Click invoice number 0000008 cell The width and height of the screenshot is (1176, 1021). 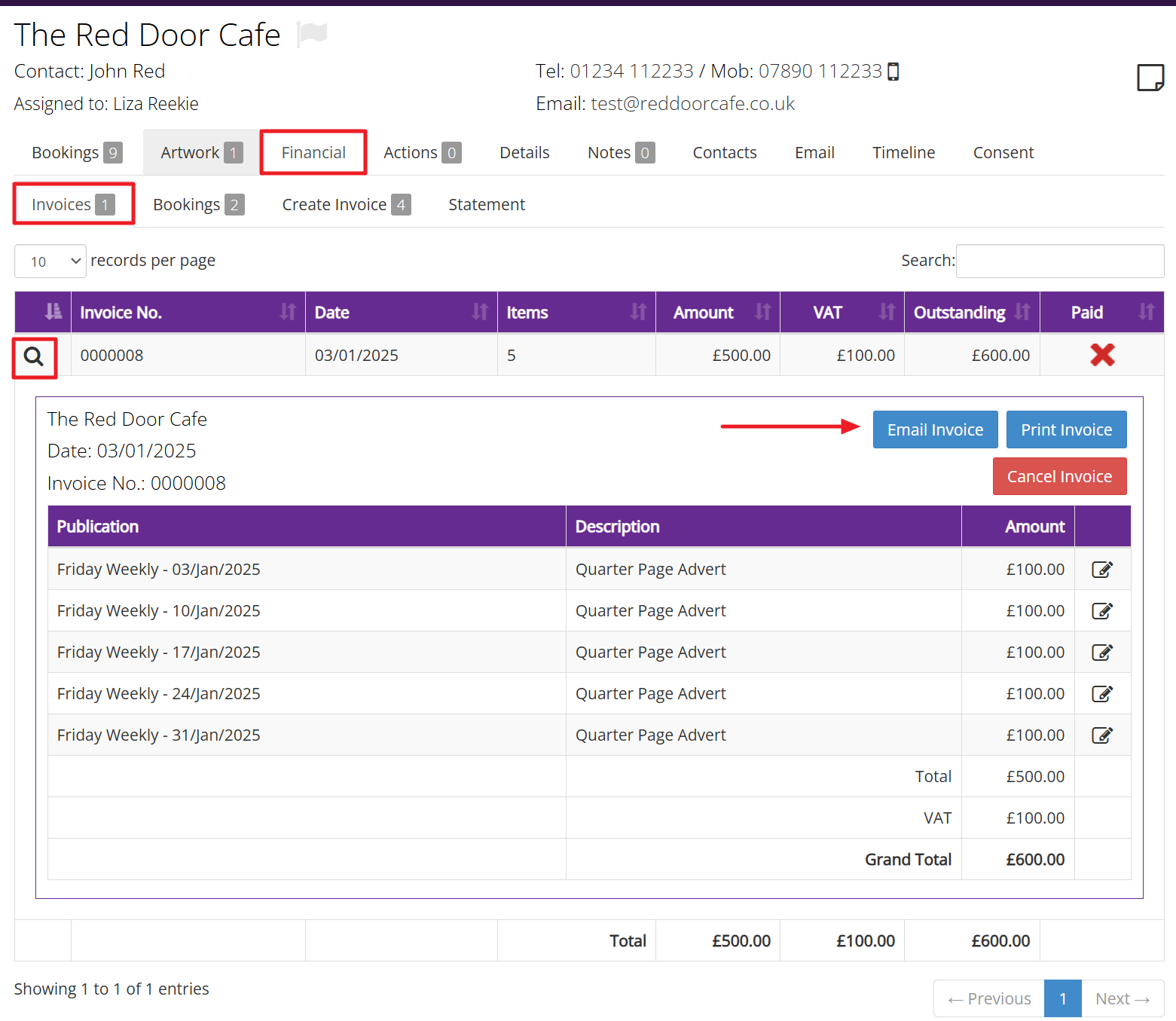coord(188,355)
